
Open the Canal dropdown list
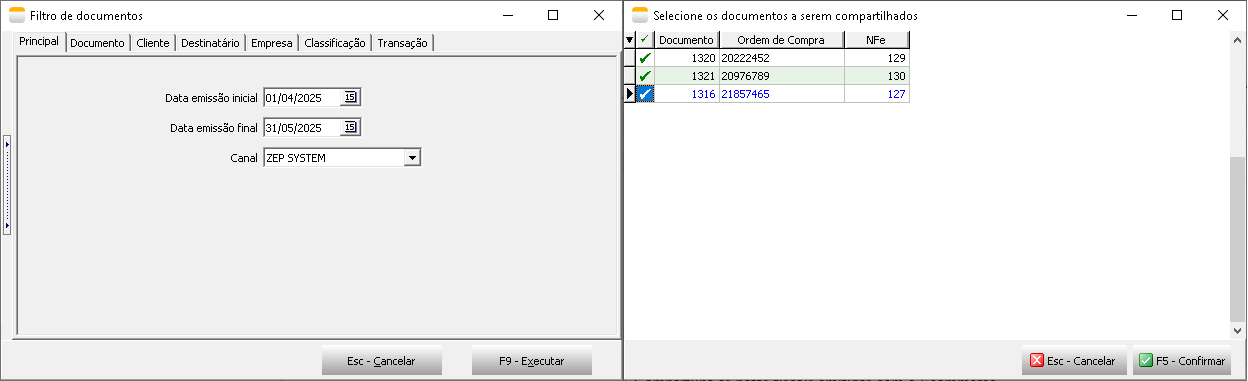pos(411,157)
